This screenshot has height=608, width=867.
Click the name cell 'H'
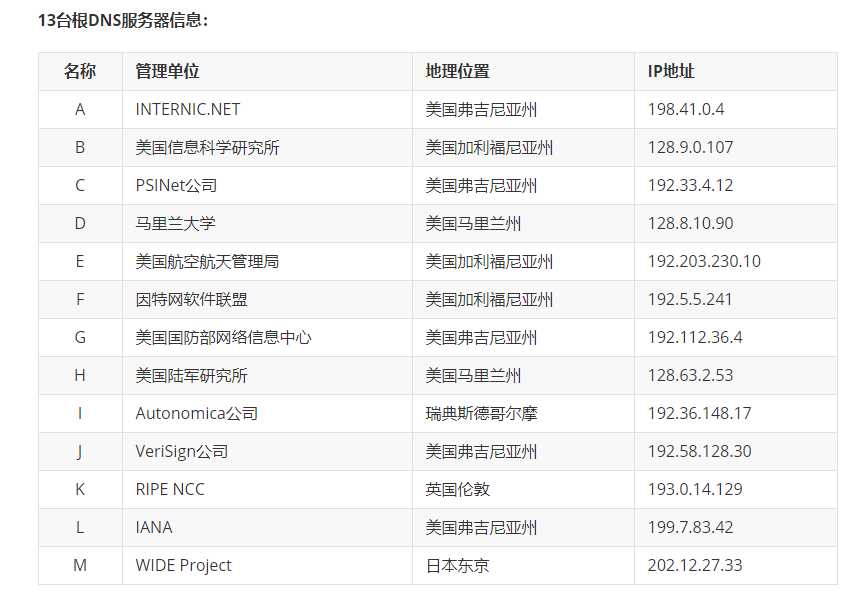[x=80, y=376]
